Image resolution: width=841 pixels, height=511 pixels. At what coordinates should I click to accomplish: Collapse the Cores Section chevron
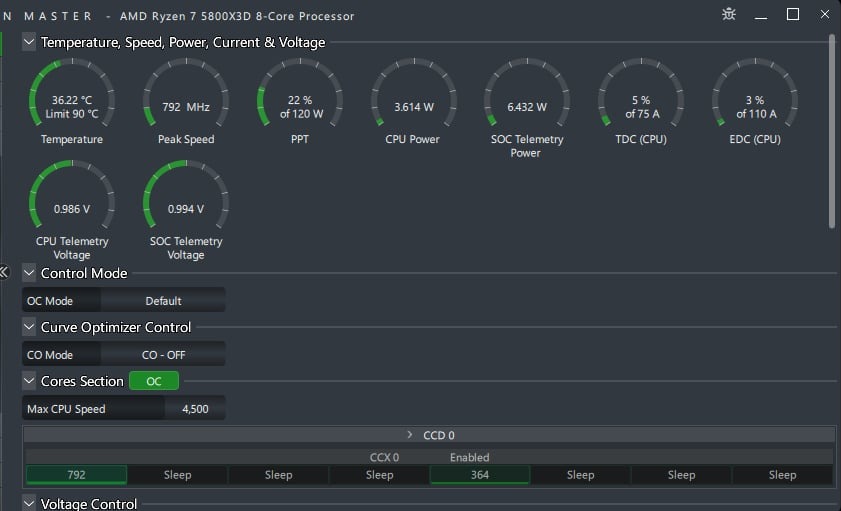29,381
